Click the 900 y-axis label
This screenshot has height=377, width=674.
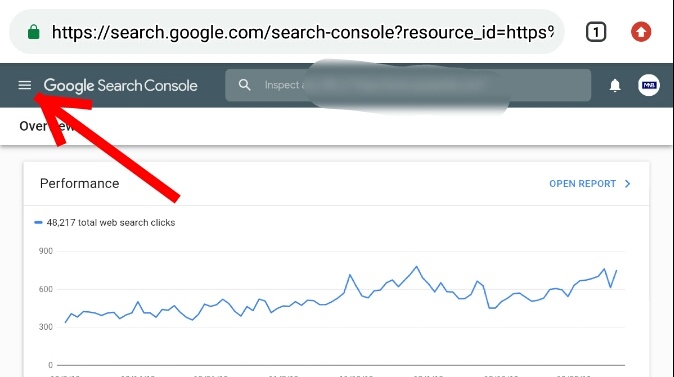tap(46, 251)
